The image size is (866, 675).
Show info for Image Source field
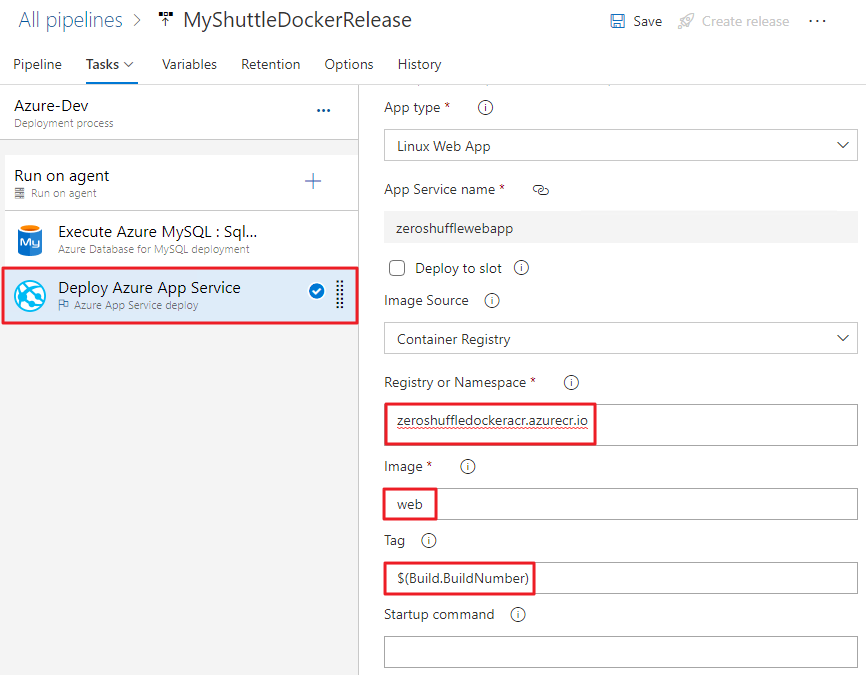pos(492,300)
